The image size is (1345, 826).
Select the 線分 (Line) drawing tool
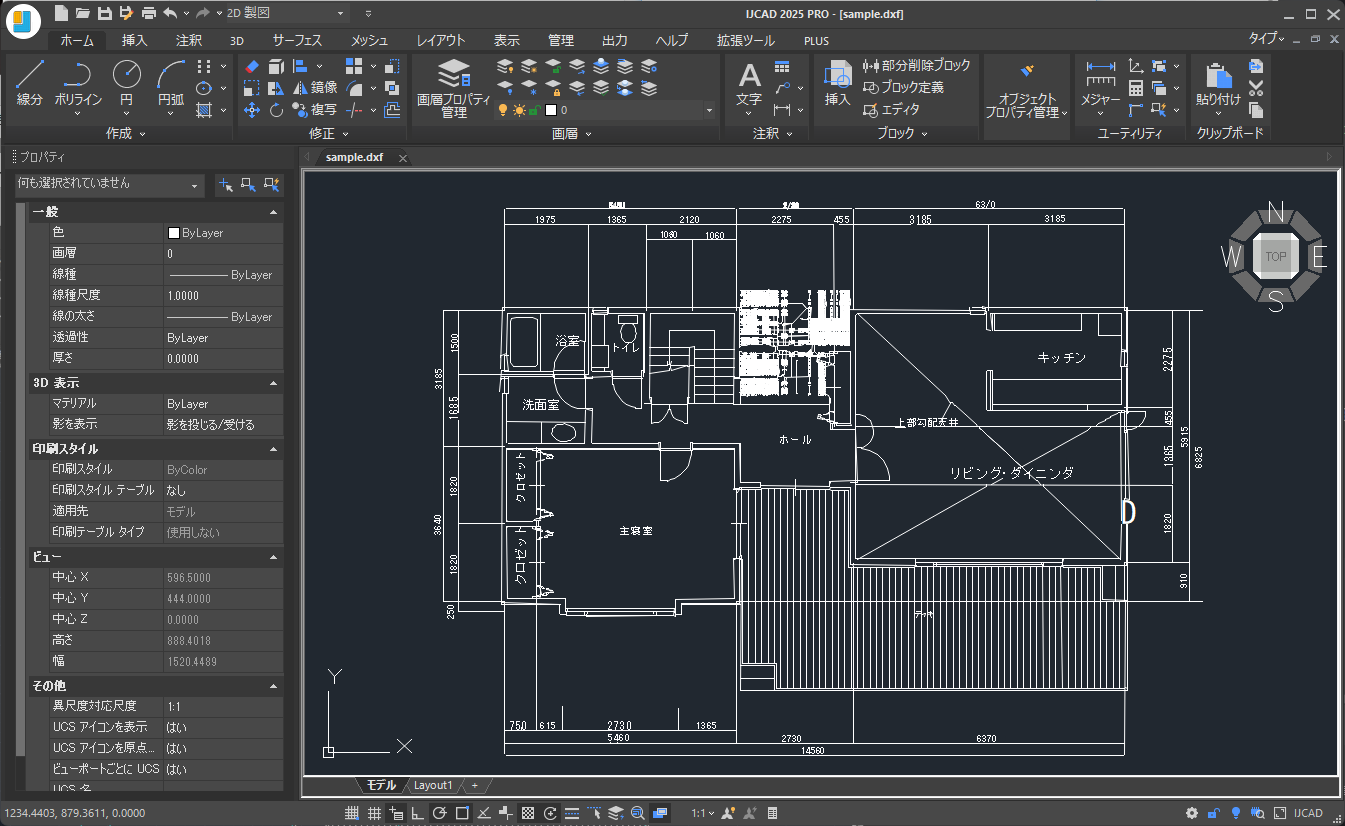click(30, 83)
